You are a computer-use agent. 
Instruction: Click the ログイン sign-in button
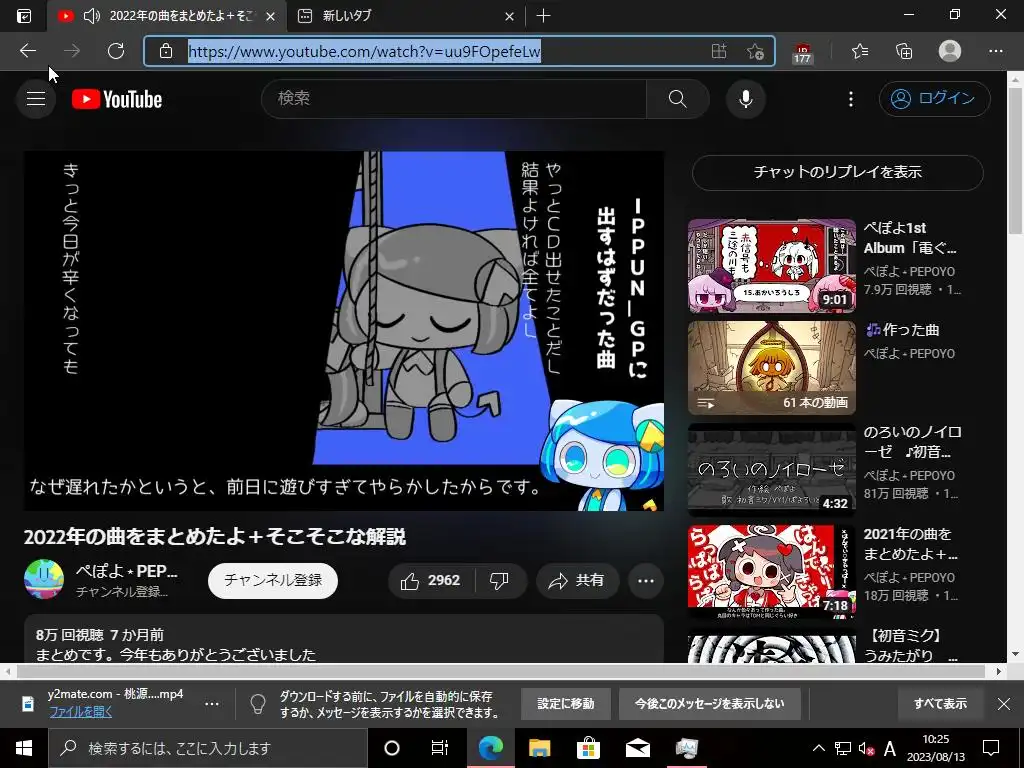click(x=935, y=99)
